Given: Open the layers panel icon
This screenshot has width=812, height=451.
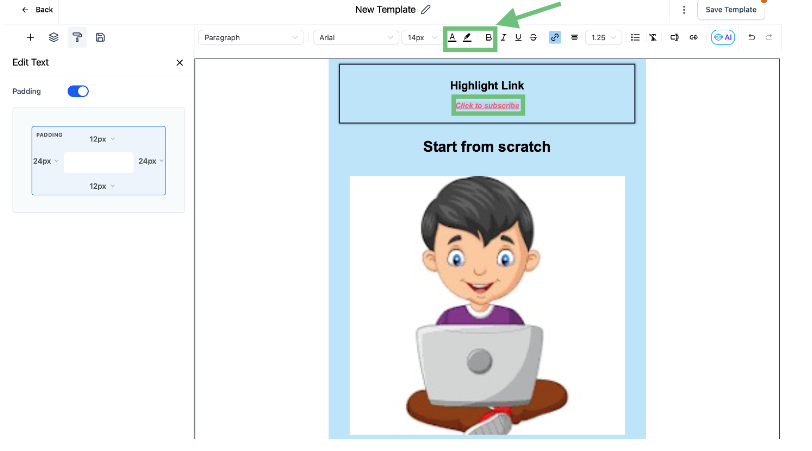Looking at the screenshot, I should coord(54,37).
